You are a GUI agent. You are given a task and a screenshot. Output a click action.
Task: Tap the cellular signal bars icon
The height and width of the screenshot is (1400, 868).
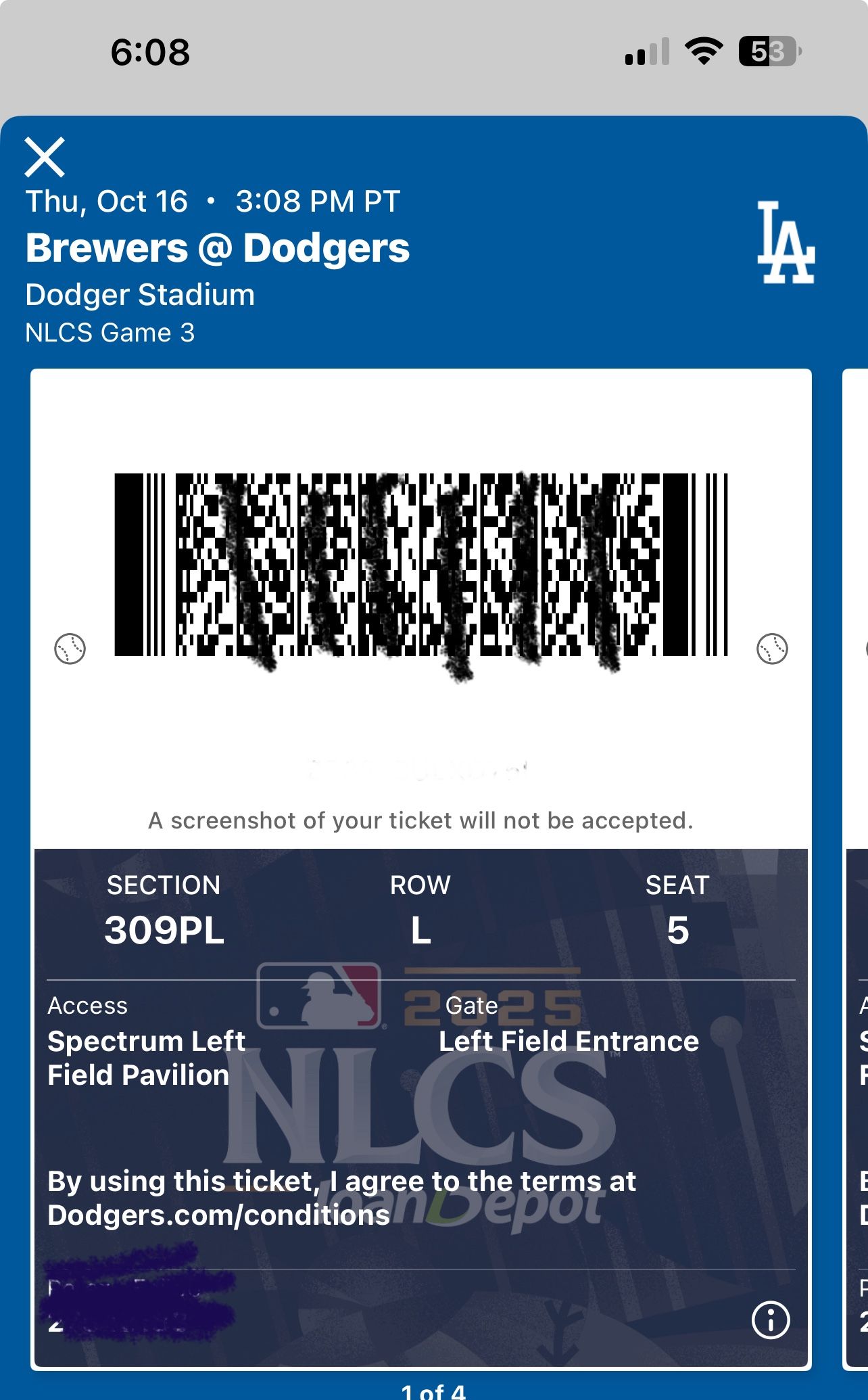(647, 53)
